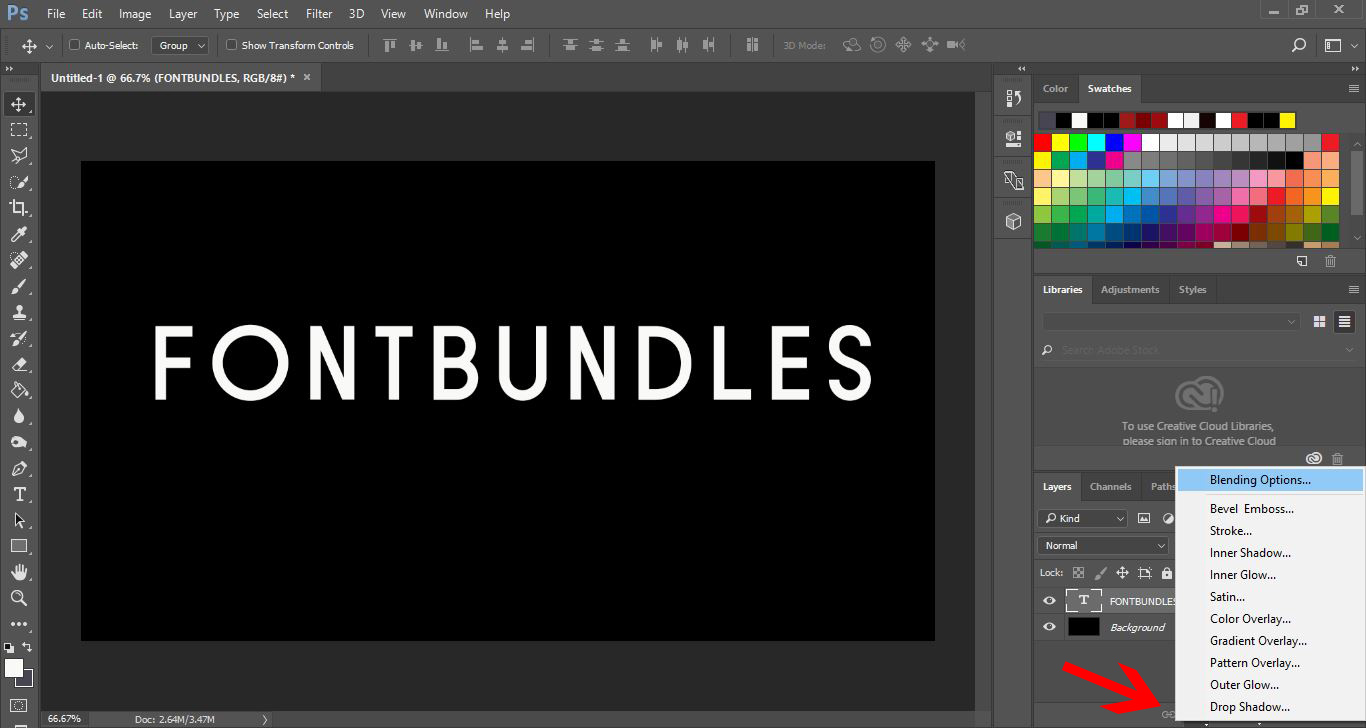Select the History Brush tool
The width and height of the screenshot is (1366, 728).
click(x=19, y=338)
